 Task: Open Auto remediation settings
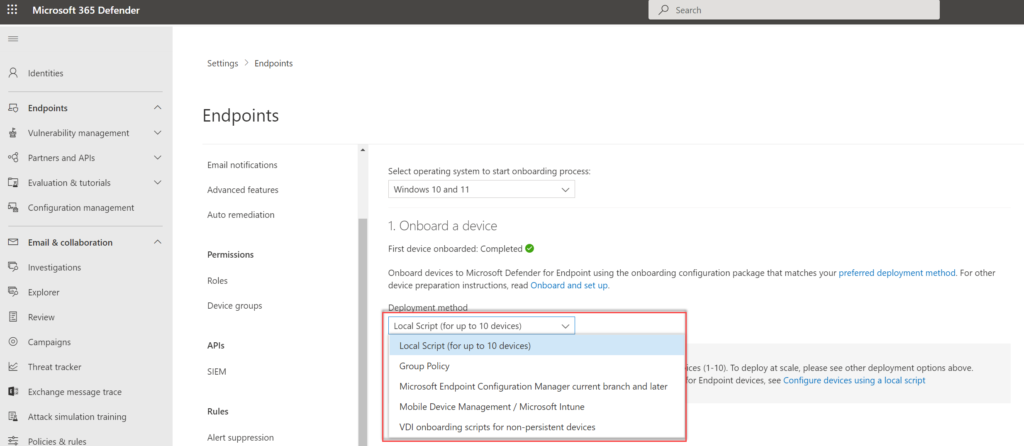pyautogui.click(x=241, y=215)
